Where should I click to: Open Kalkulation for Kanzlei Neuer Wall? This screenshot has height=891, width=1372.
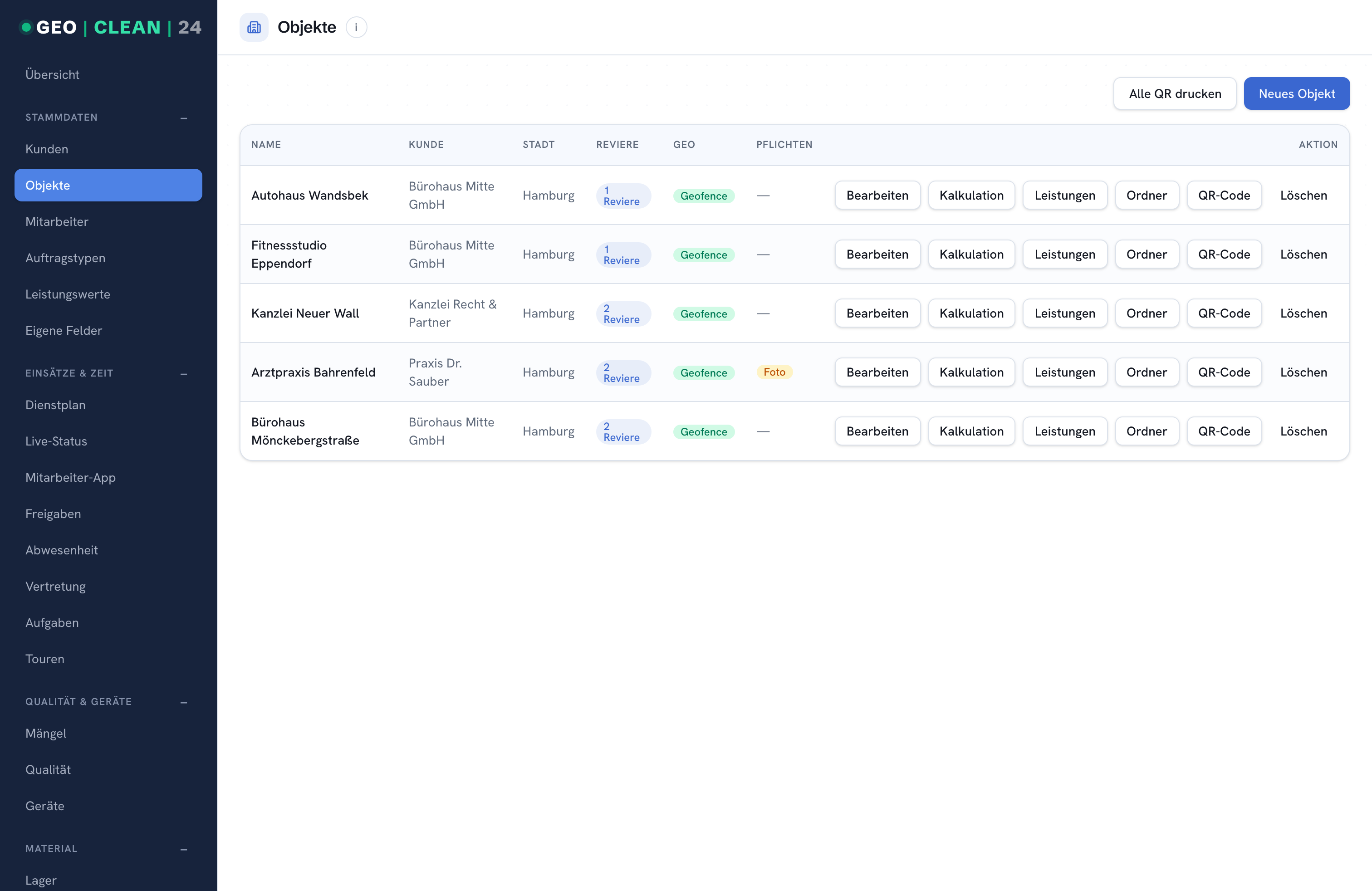tap(971, 313)
